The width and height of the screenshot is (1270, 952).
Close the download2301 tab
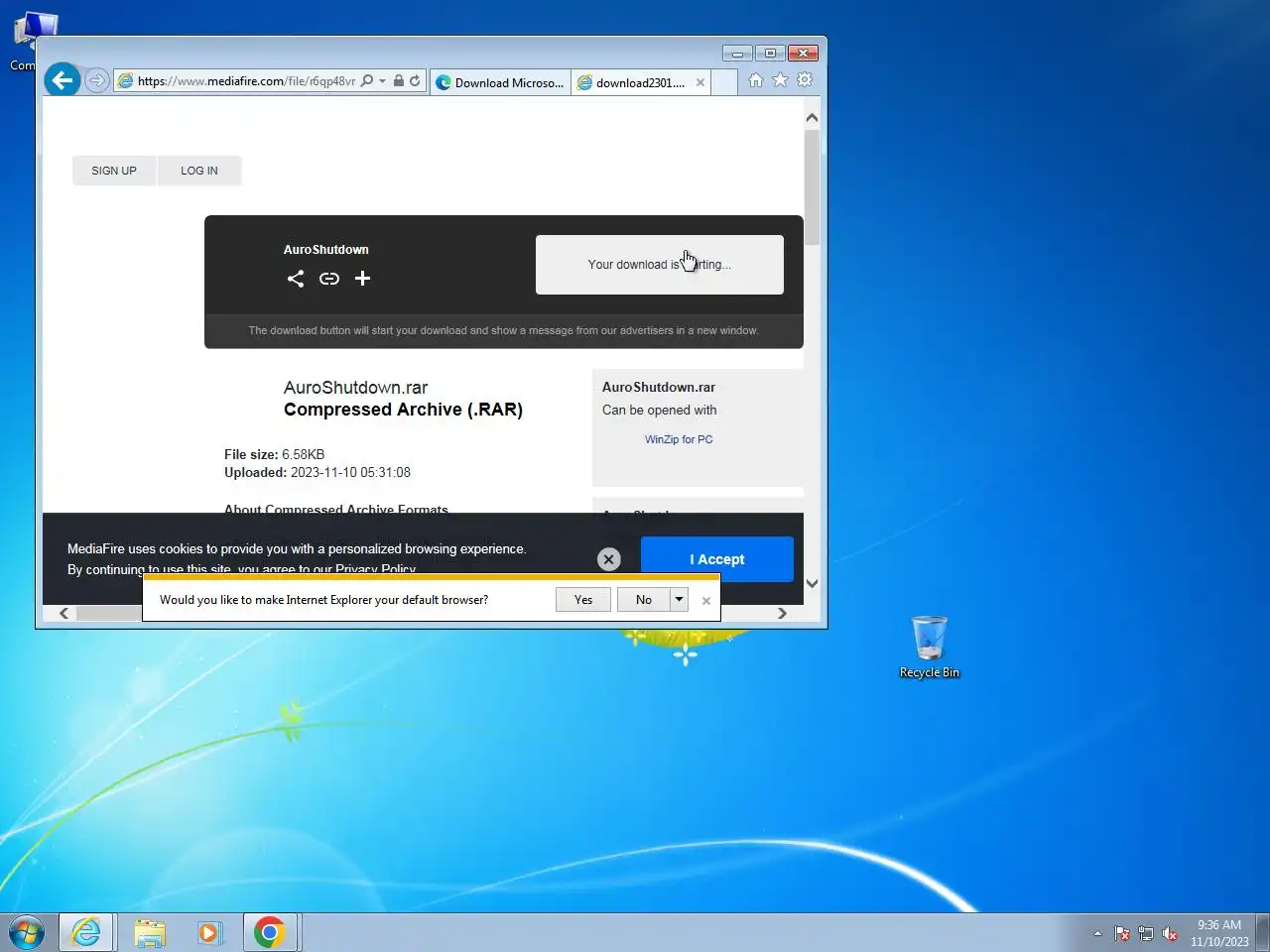700,82
